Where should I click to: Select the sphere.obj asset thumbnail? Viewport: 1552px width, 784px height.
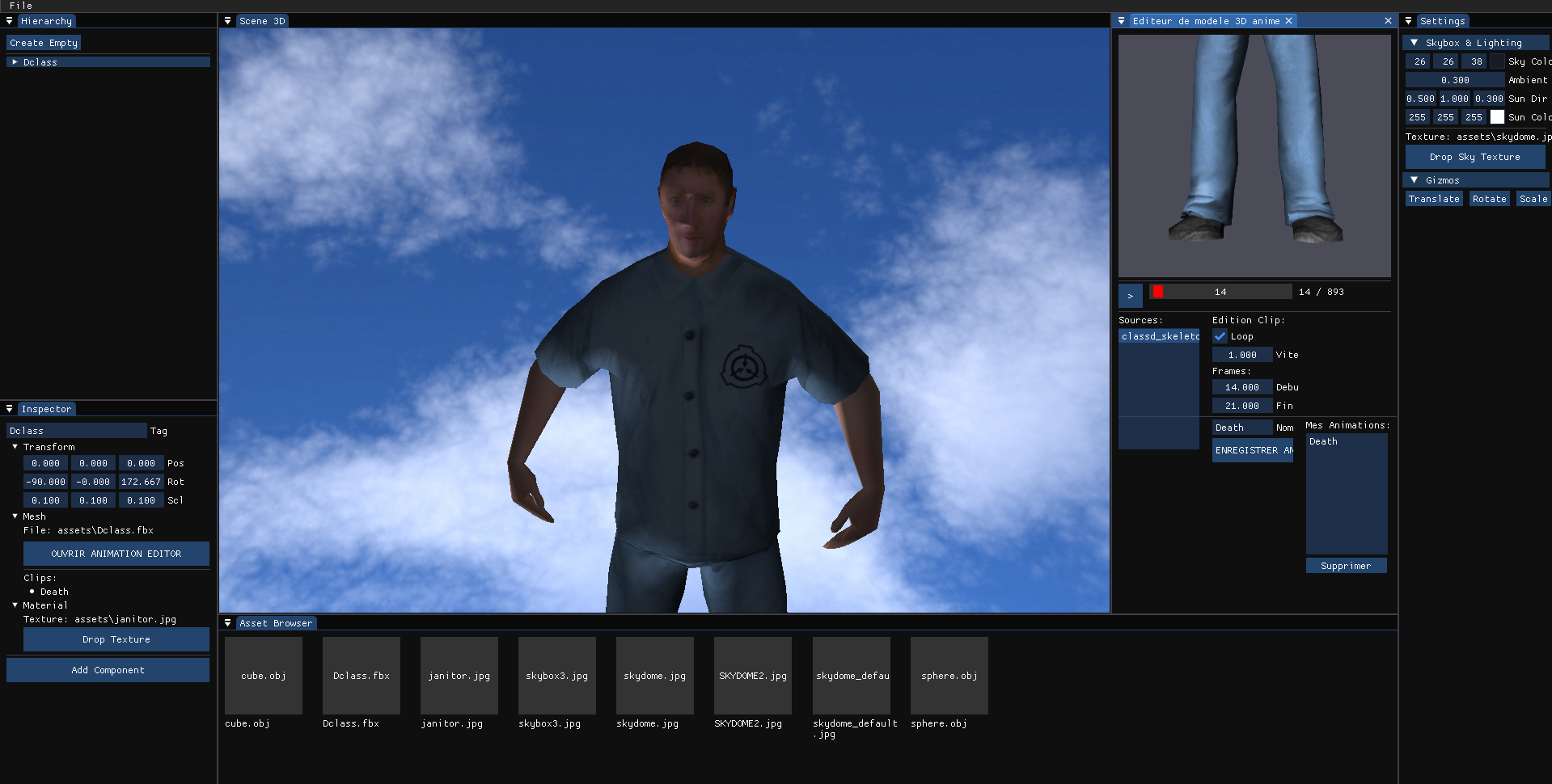[x=948, y=675]
